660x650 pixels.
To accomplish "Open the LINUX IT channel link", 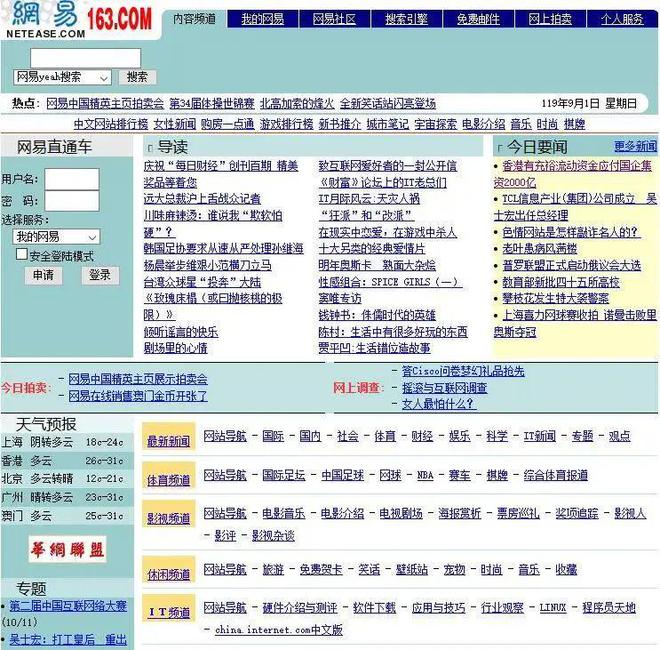I will 553,607.
